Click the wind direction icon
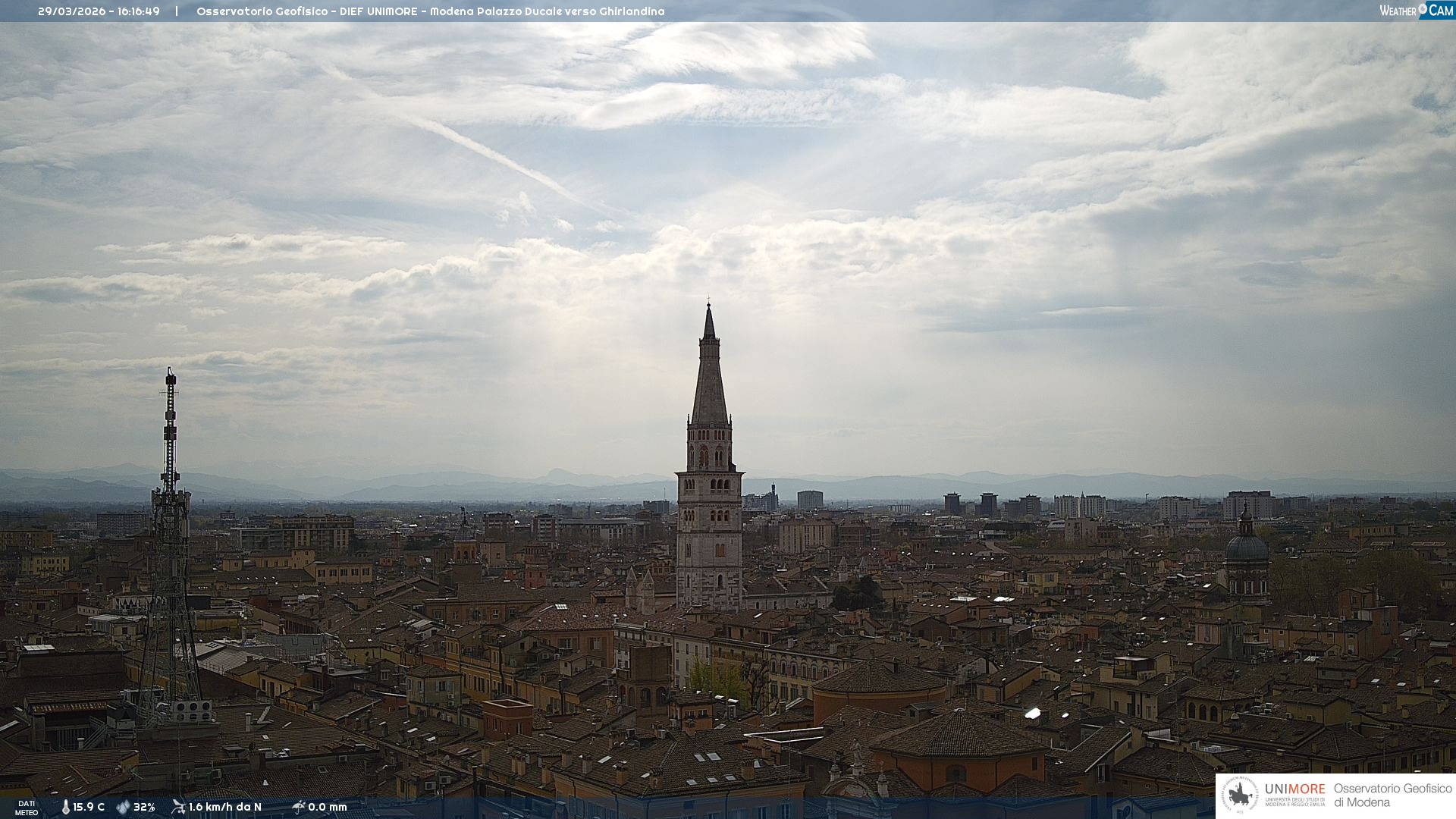Screen dimensions: 1456x819 pos(178,807)
